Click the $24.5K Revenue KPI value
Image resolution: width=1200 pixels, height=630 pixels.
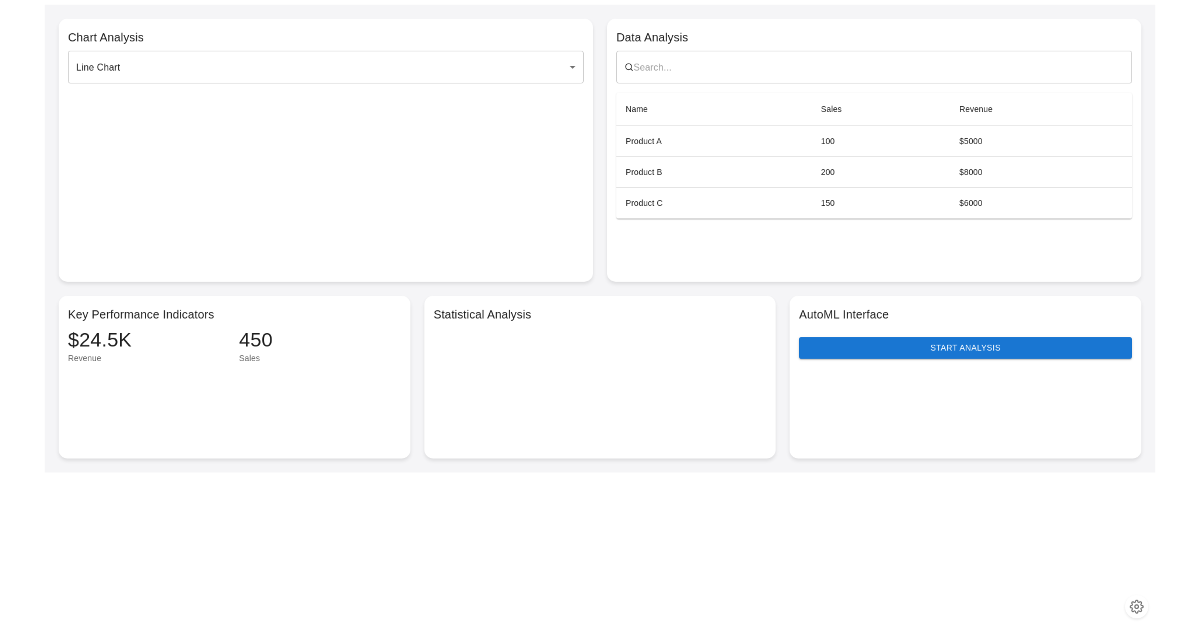(100, 340)
